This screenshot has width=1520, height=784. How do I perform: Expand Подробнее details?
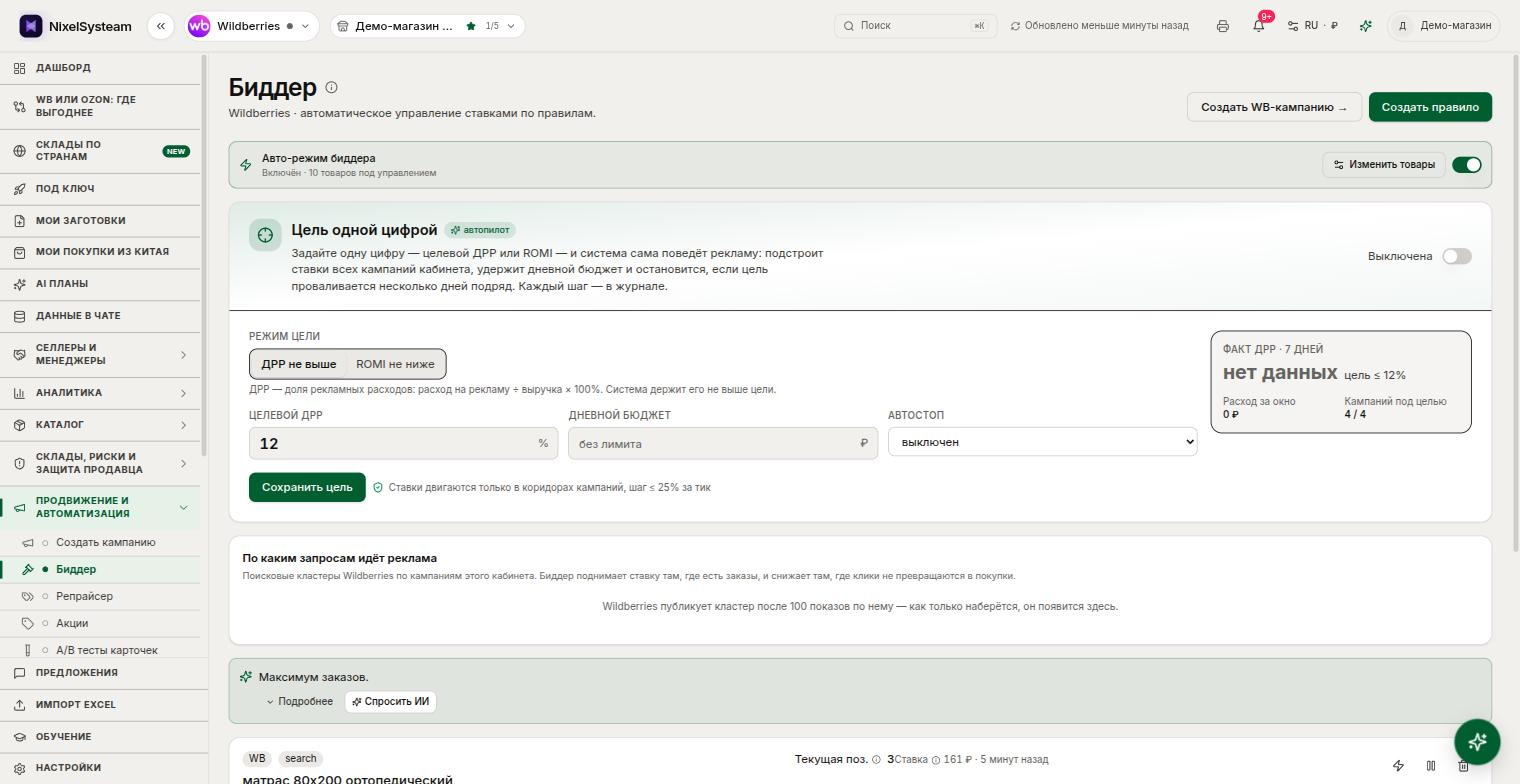[300, 702]
